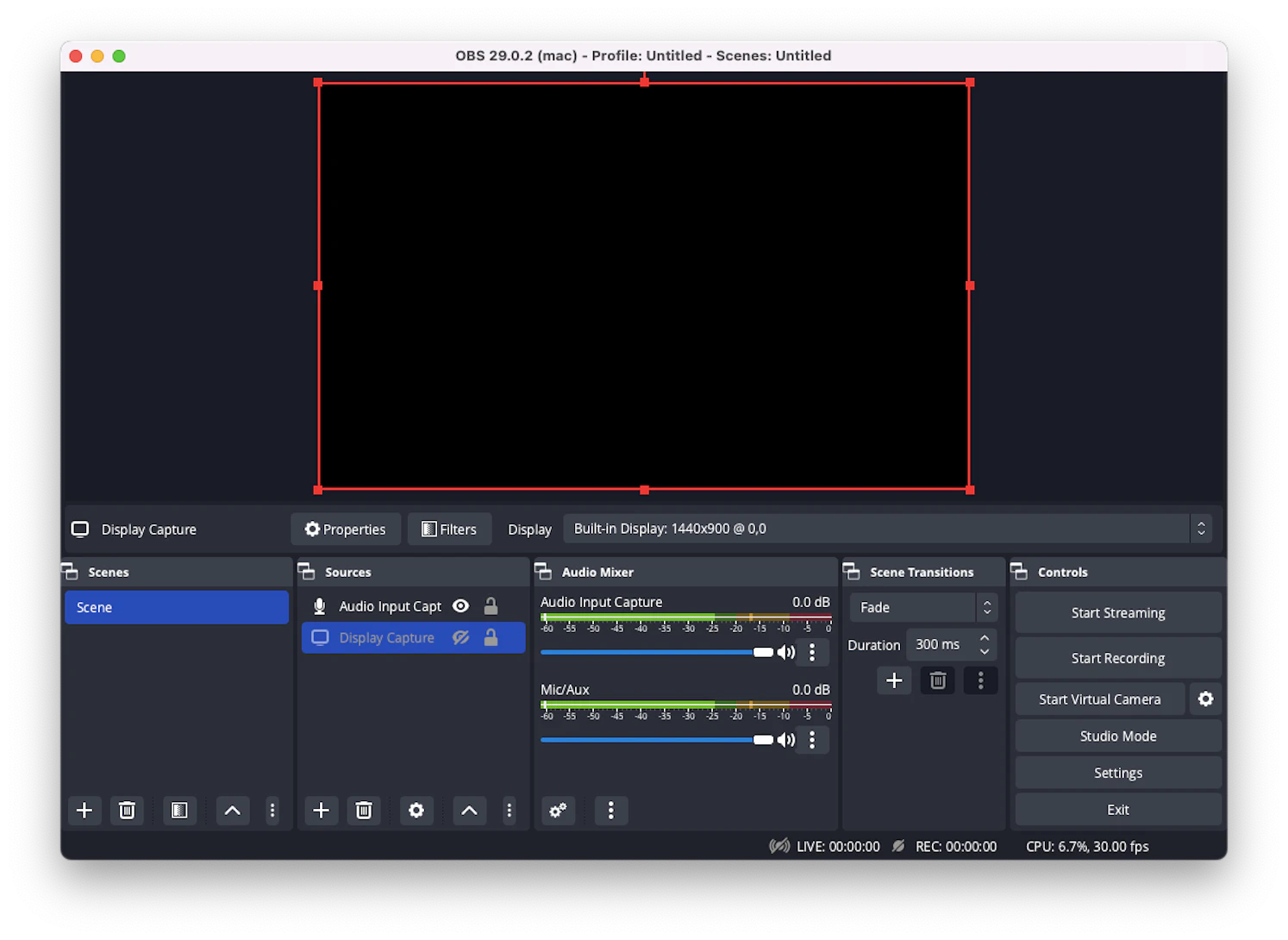Open the Fade transition dropdown
This screenshot has width=1288, height=940.
tap(923, 607)
